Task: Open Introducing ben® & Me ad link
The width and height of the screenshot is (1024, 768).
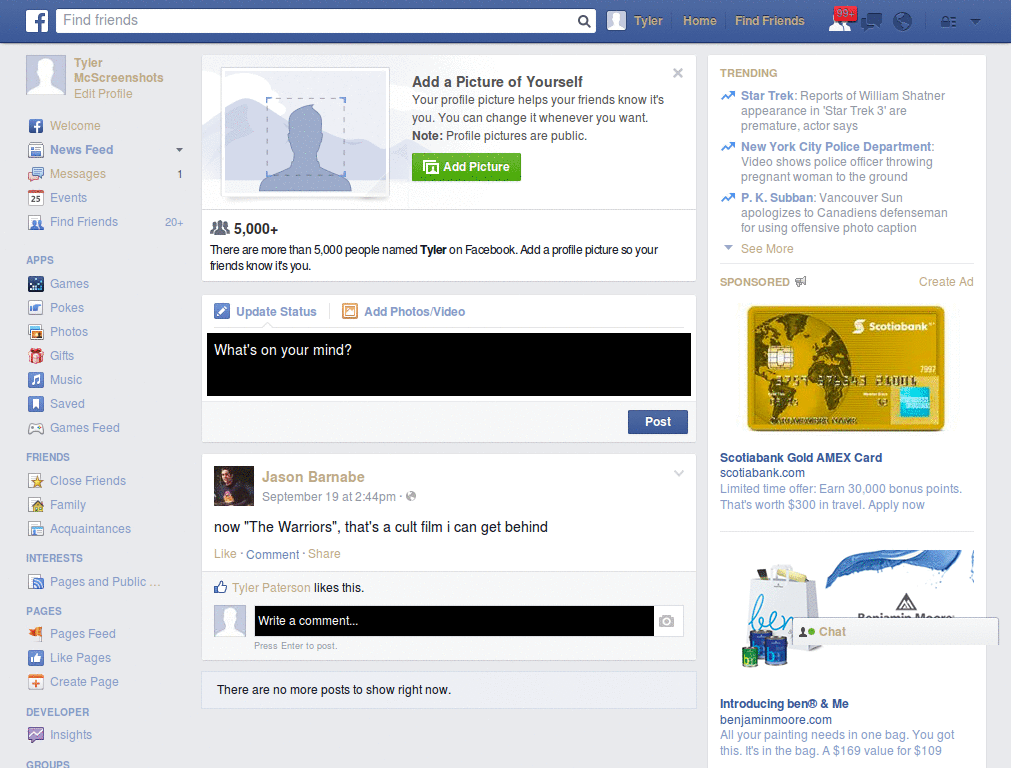Action: pos(784,704)
